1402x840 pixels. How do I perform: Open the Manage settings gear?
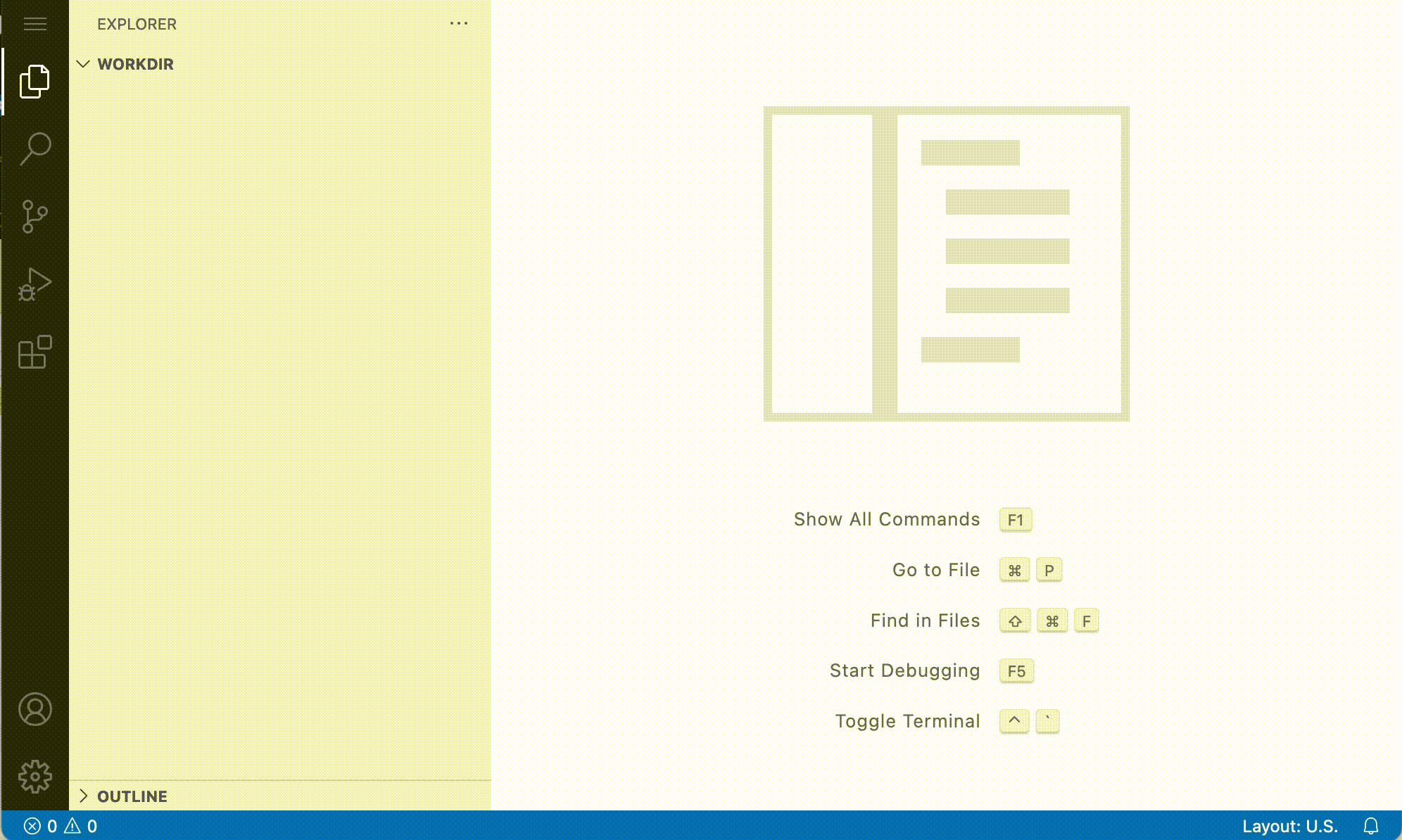point(34,777)
